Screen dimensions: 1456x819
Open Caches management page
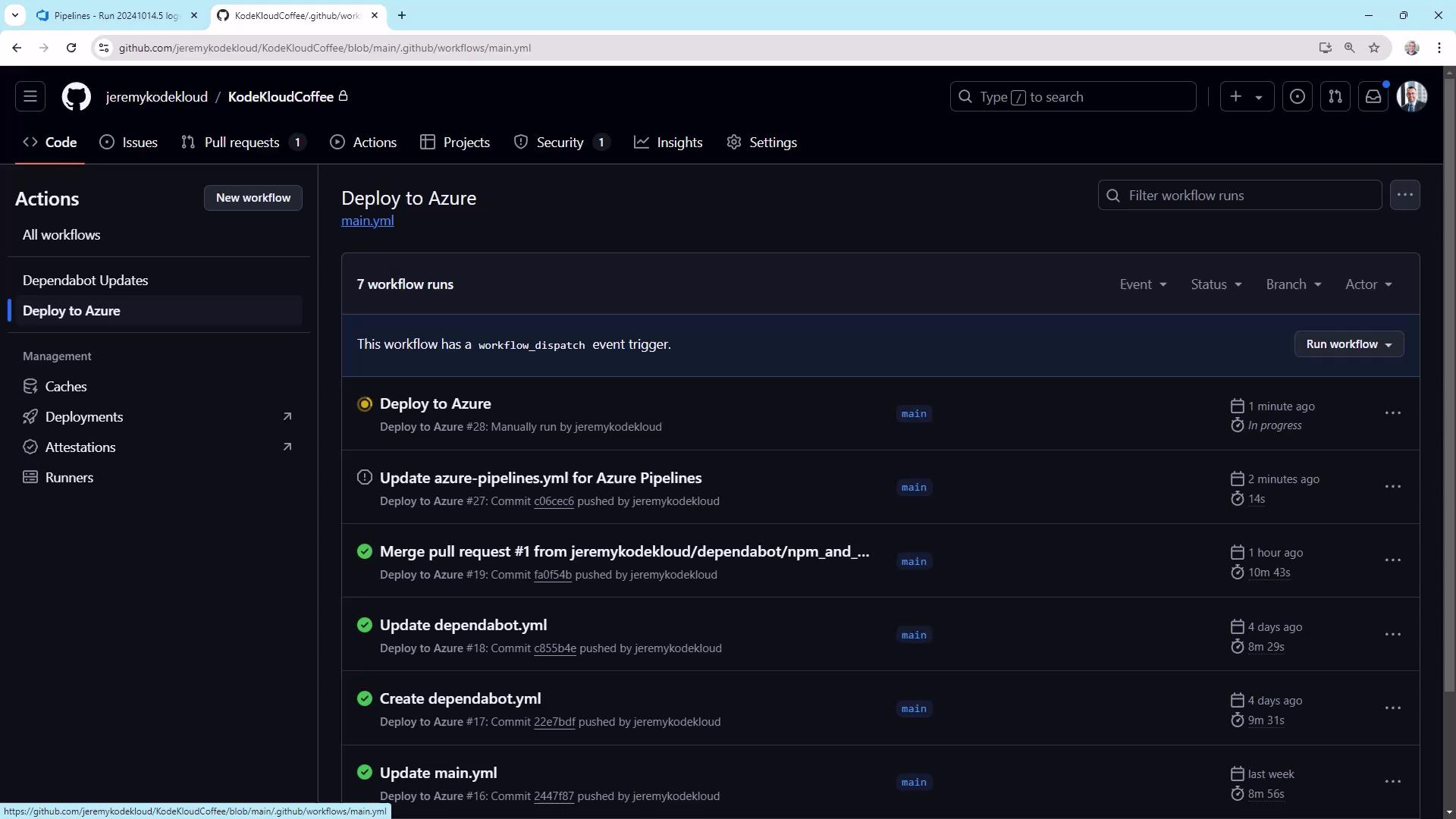[155, 387]
